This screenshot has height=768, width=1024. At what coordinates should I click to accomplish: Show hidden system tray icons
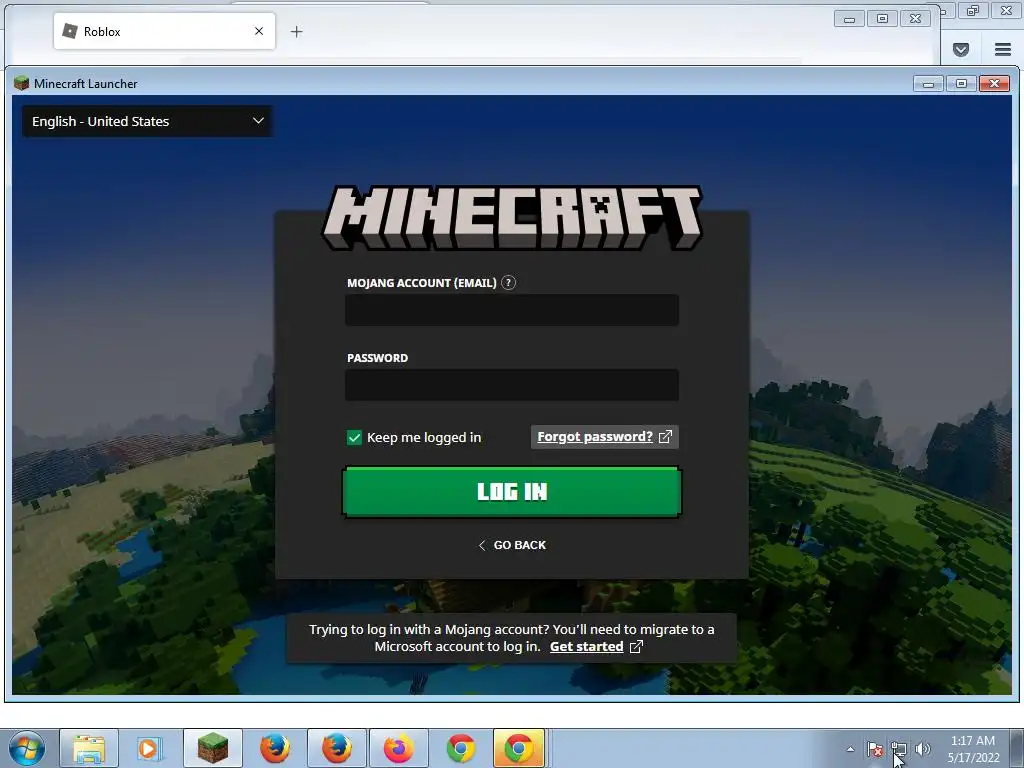coord(850,749)
